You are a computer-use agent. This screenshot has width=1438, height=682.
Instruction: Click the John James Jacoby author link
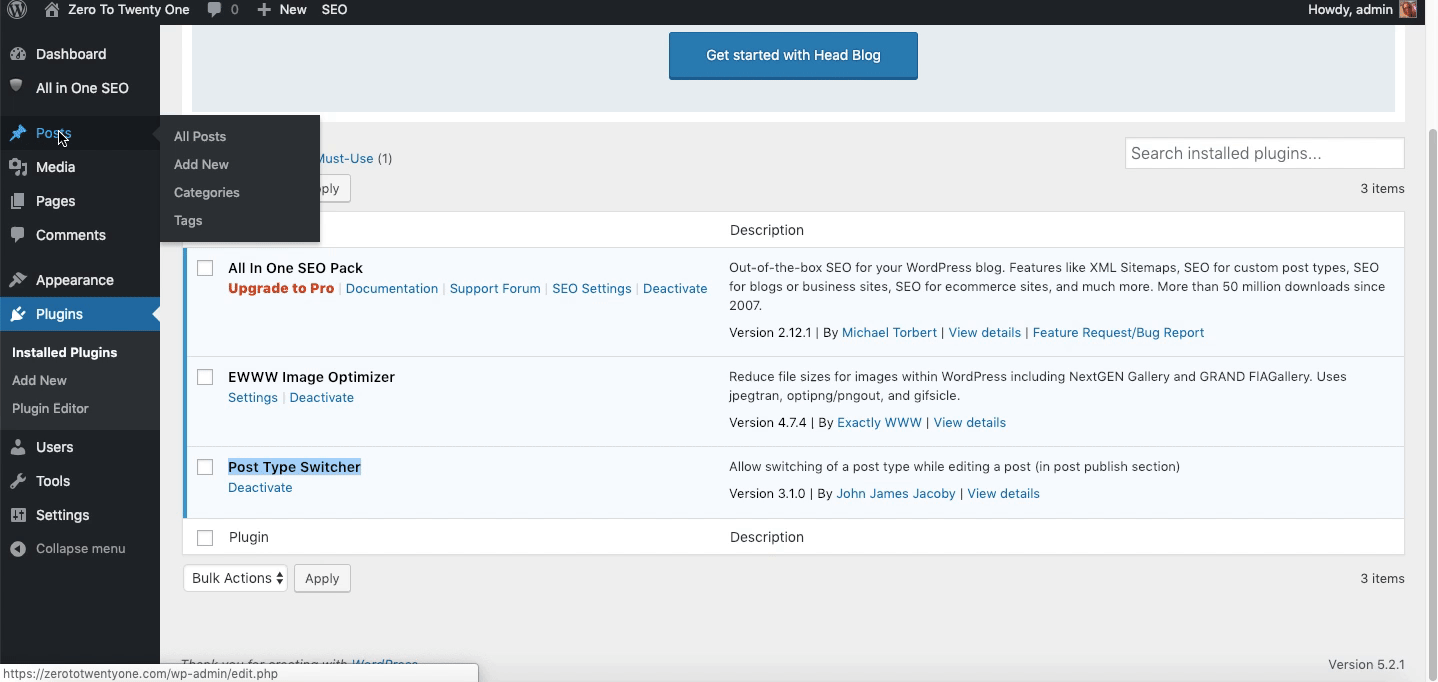[x=896, y=493]
